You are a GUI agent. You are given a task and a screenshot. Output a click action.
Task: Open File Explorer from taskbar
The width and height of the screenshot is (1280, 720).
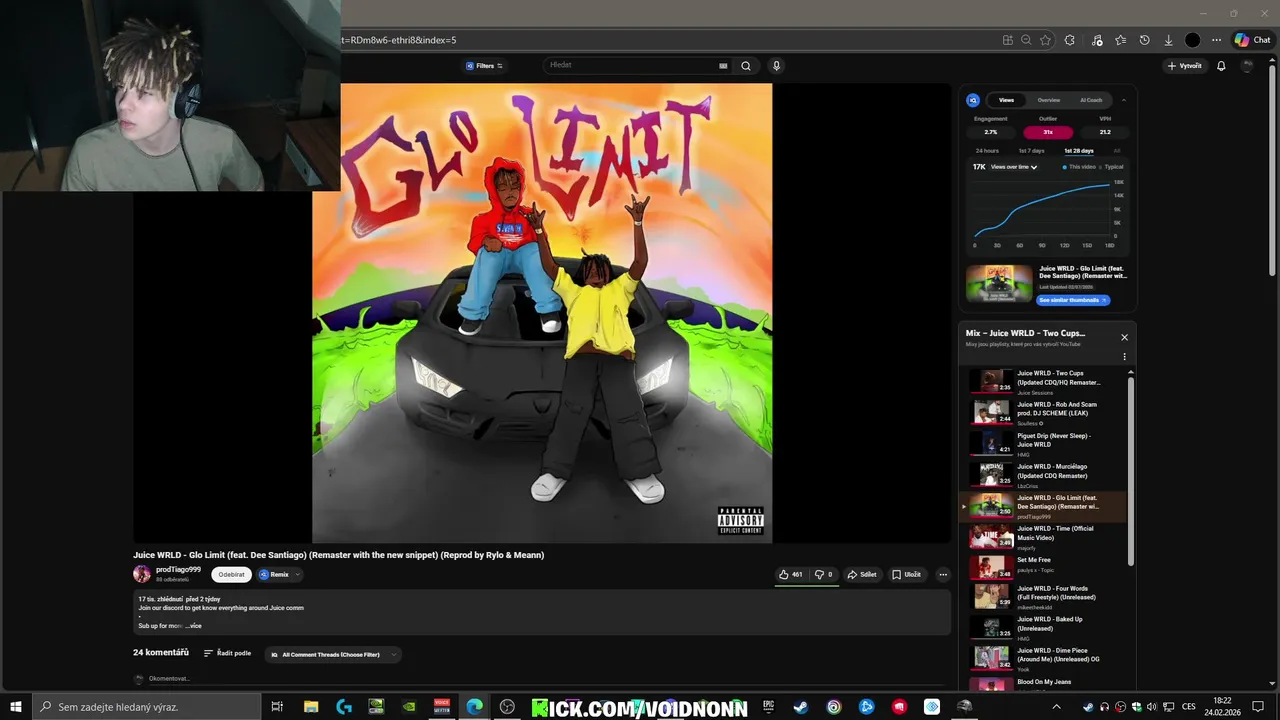click(x=311, y=707)
